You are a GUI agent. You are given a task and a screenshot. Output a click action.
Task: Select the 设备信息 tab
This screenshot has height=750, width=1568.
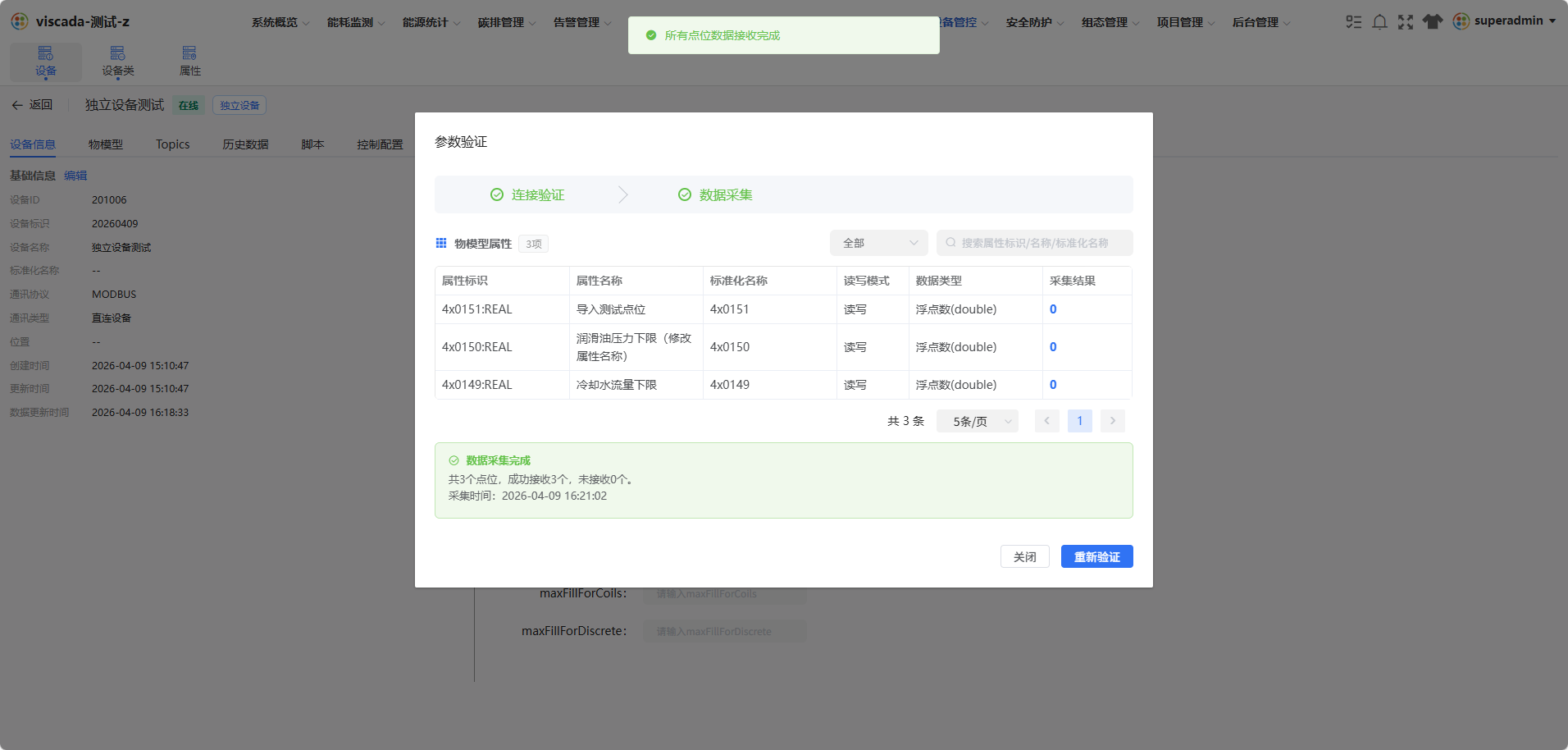pos(33,144)
